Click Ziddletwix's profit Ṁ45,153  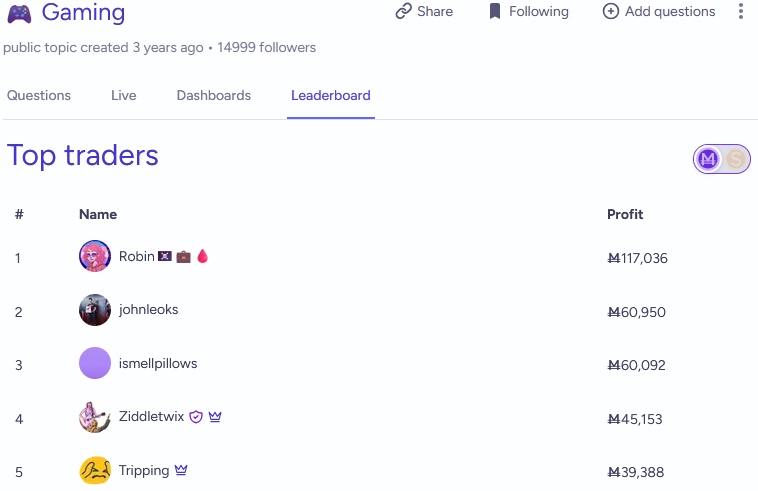tap(635, 419)
